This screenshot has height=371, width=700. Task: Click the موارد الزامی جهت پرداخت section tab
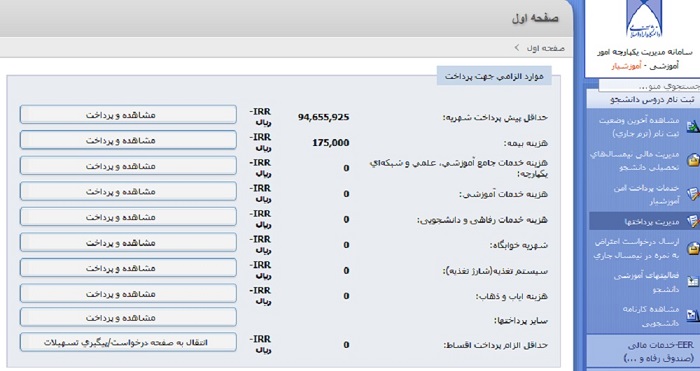click(494, 76)
